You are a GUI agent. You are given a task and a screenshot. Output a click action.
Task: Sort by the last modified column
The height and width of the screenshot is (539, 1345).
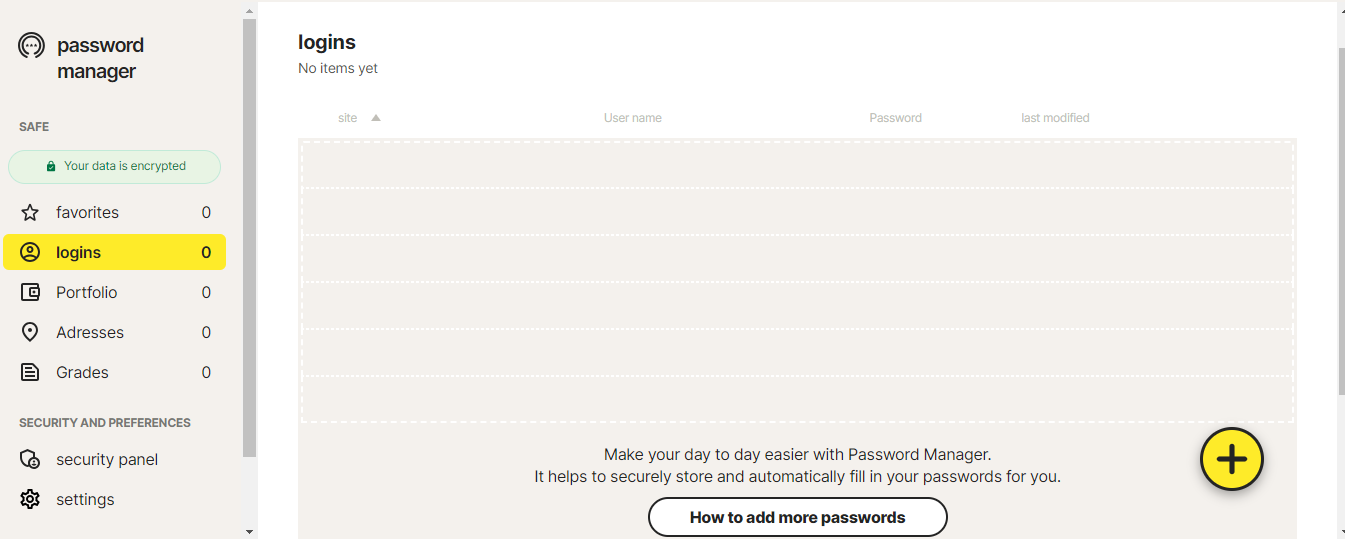pos(1055,118)
